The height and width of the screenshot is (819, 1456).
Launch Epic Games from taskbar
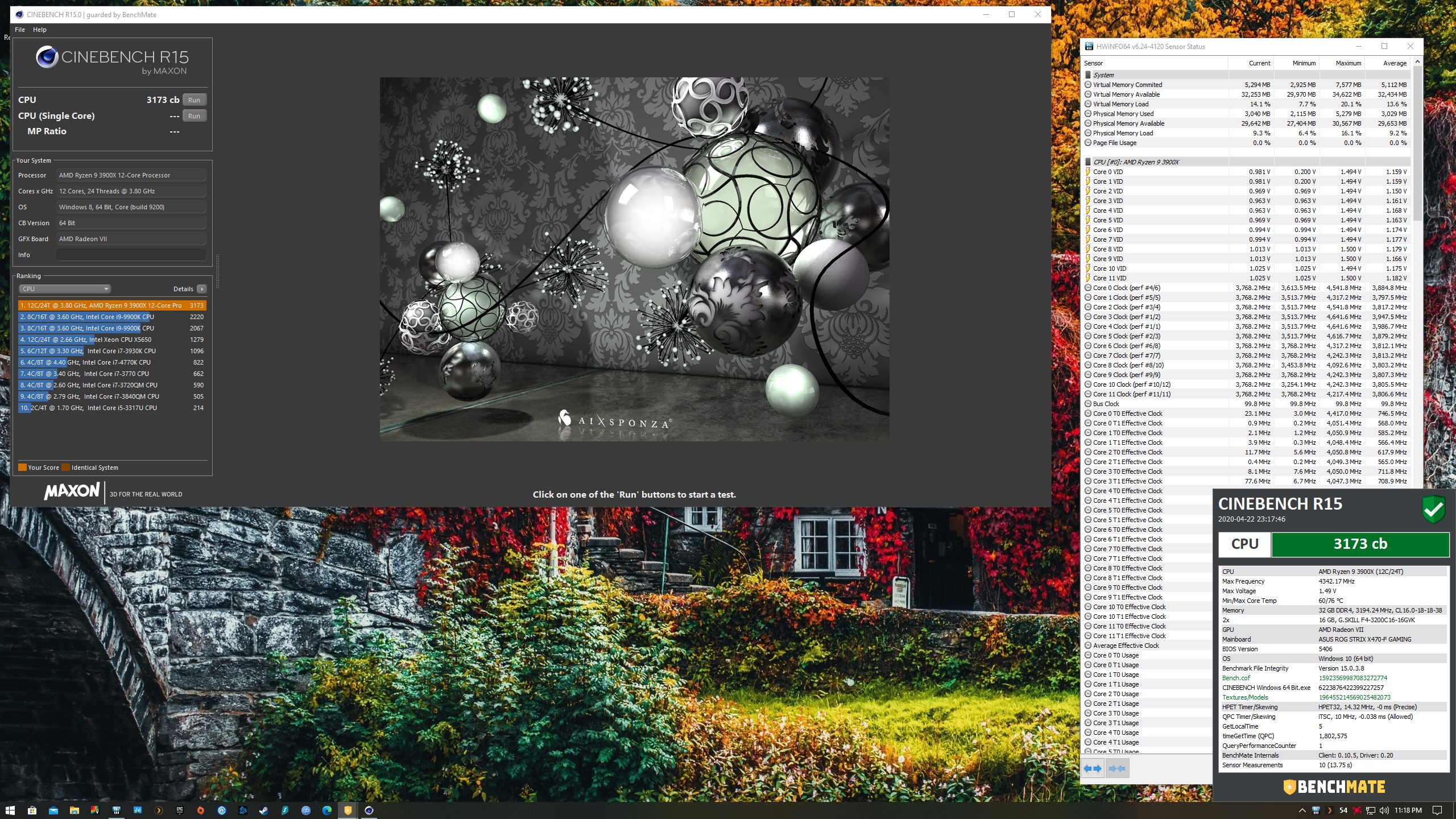[180, 810]
